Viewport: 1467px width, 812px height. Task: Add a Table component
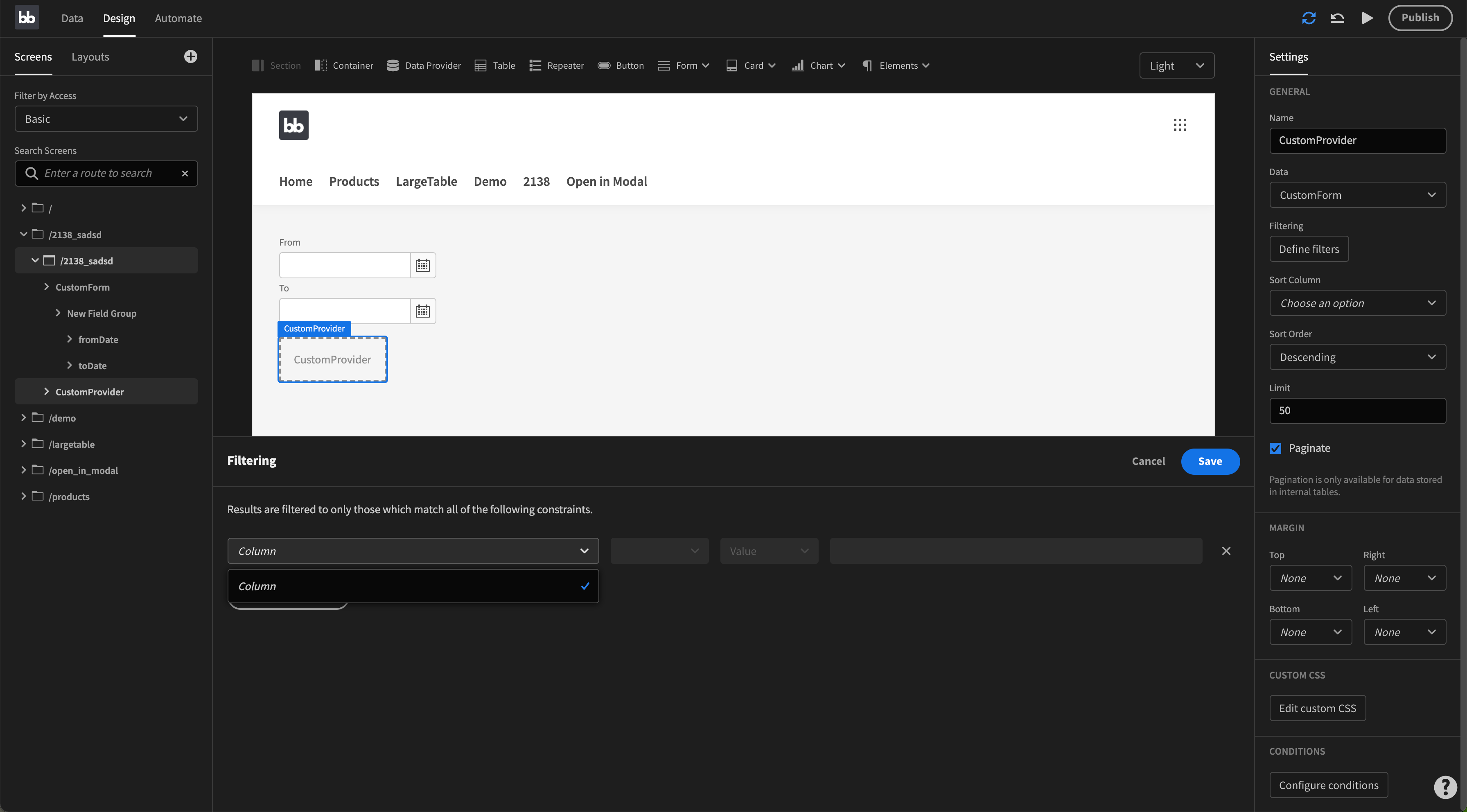tap(494, 65)
